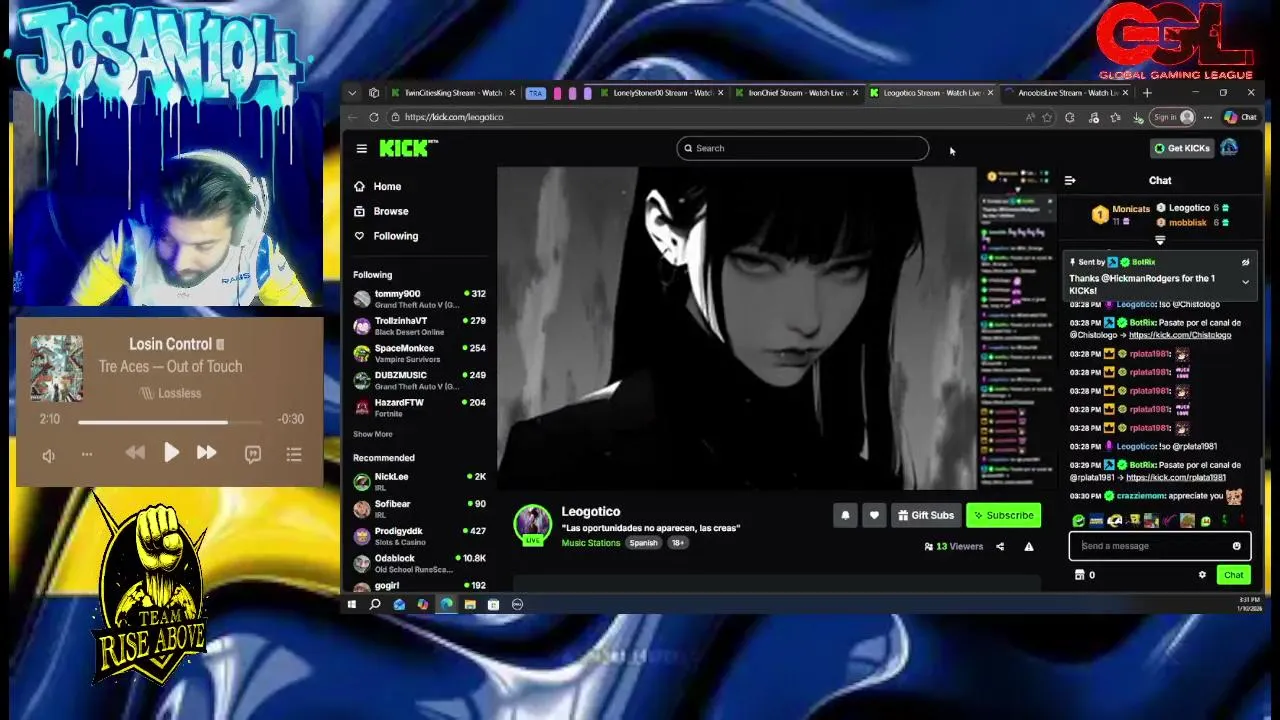Switch to the TwinCitiesKing Stream browser tab

point(453,93)
